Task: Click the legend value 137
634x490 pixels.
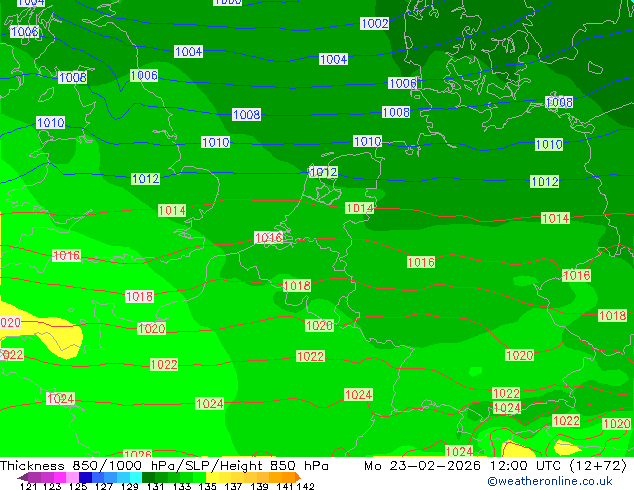Action: pos(233,486)
